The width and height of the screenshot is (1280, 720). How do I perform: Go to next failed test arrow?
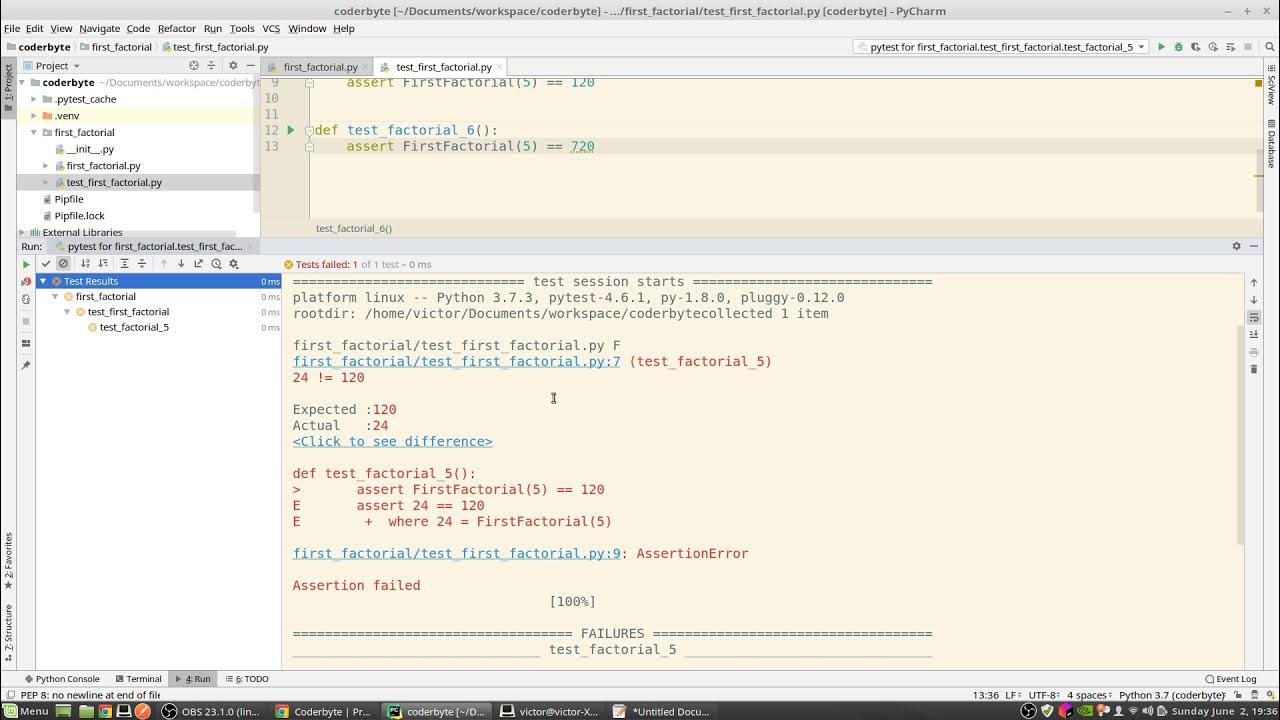(x=181, y=264)
